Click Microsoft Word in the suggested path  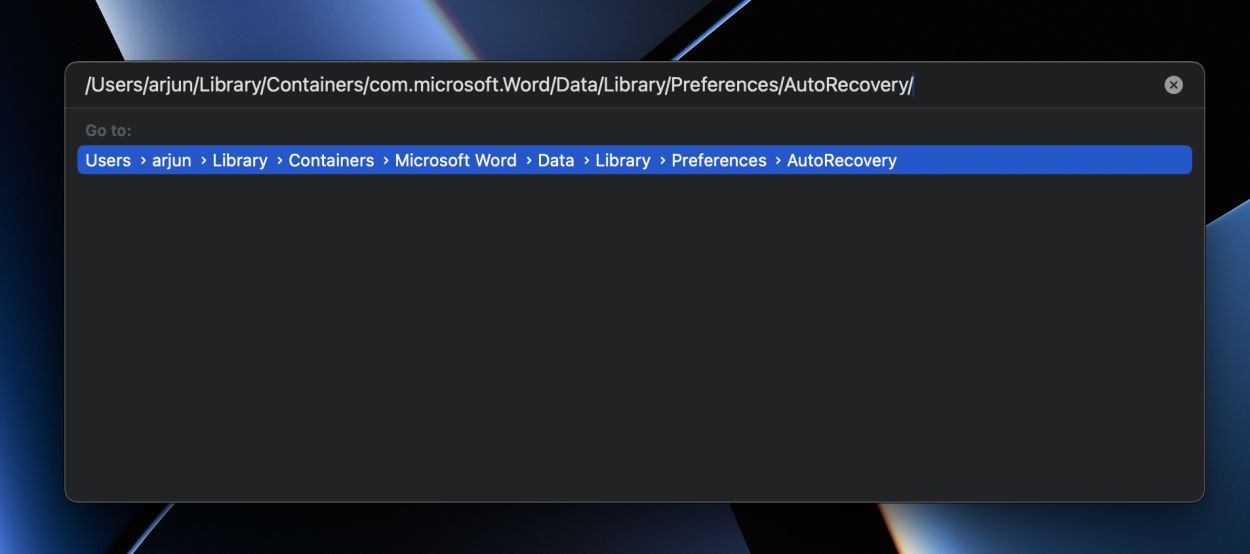coord(455,160)
